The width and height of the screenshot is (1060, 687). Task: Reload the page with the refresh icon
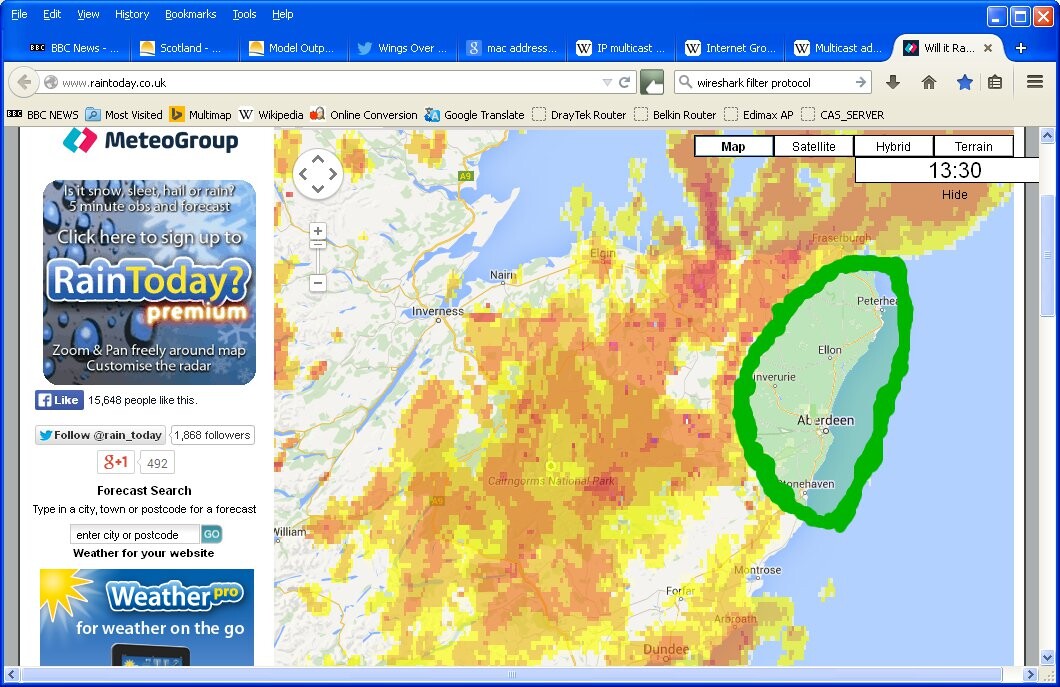click(x=625, y=82)
